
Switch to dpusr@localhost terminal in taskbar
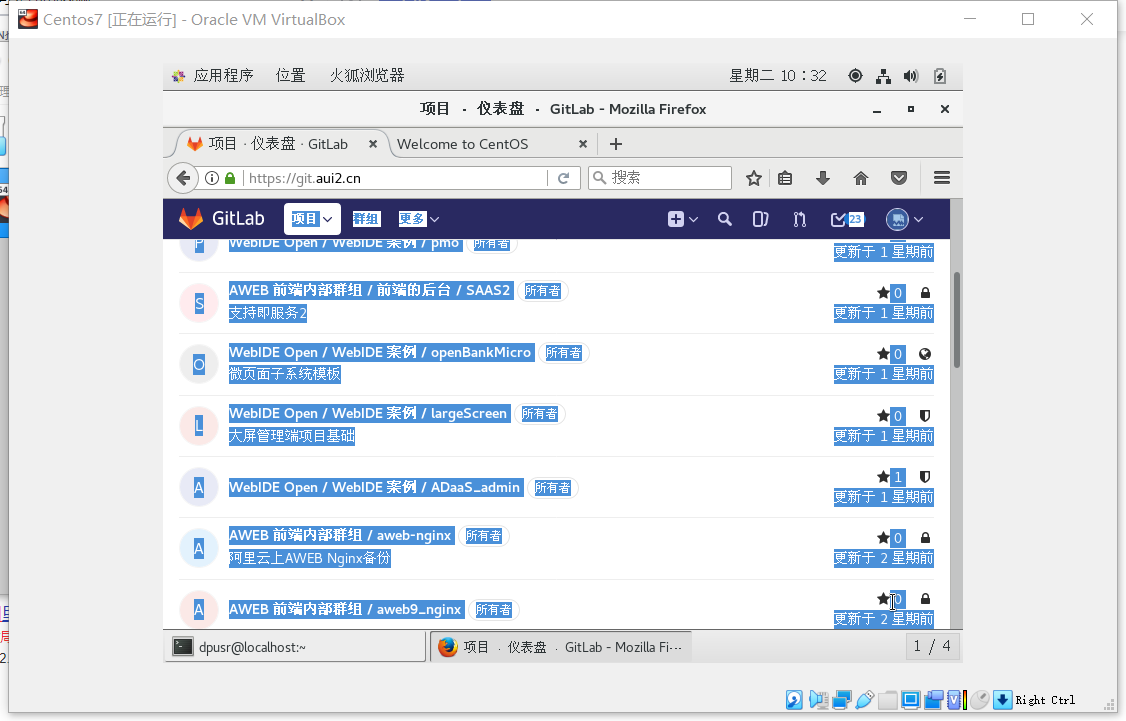pyautogui.click(x=295, y=647)
